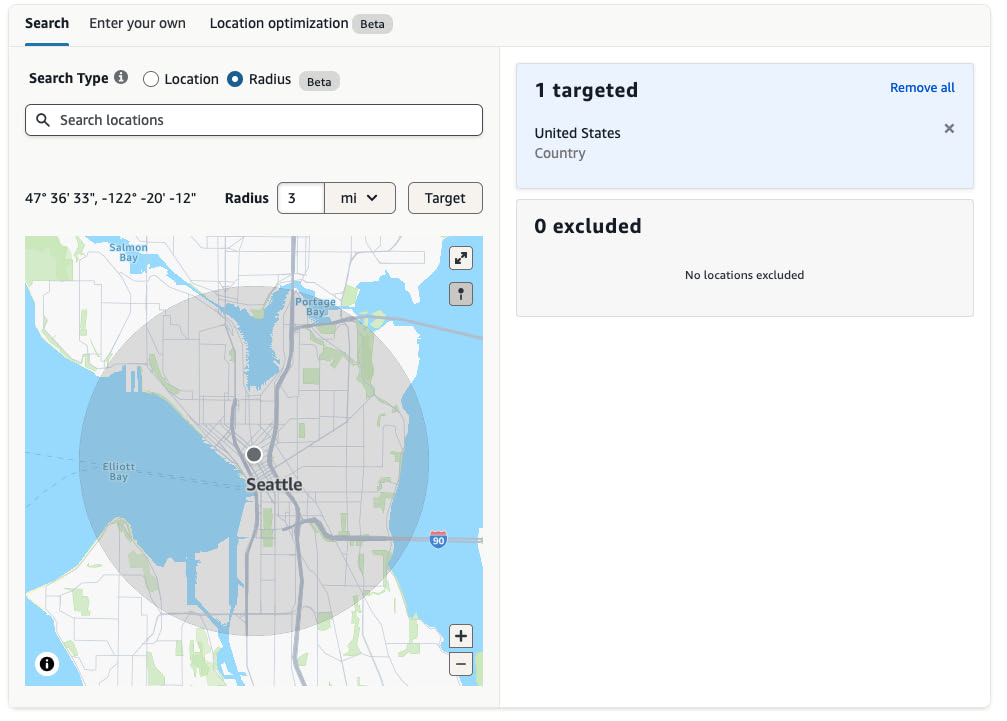Select the Location search type
The width and height of the screenshot is (1007, 721).
pyautogui.click(x=151, y=79)
